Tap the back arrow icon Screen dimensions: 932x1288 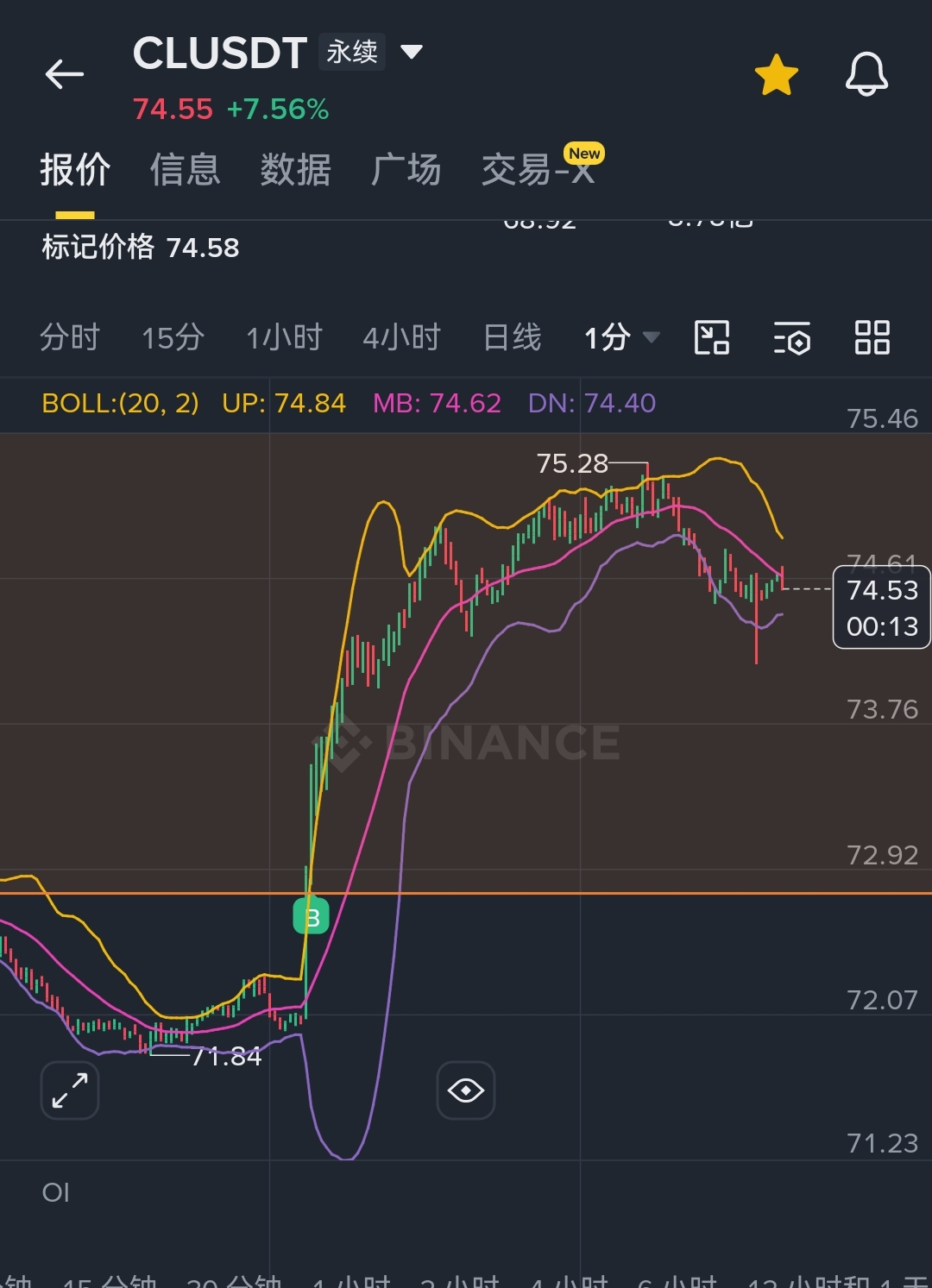coord(65,74)
